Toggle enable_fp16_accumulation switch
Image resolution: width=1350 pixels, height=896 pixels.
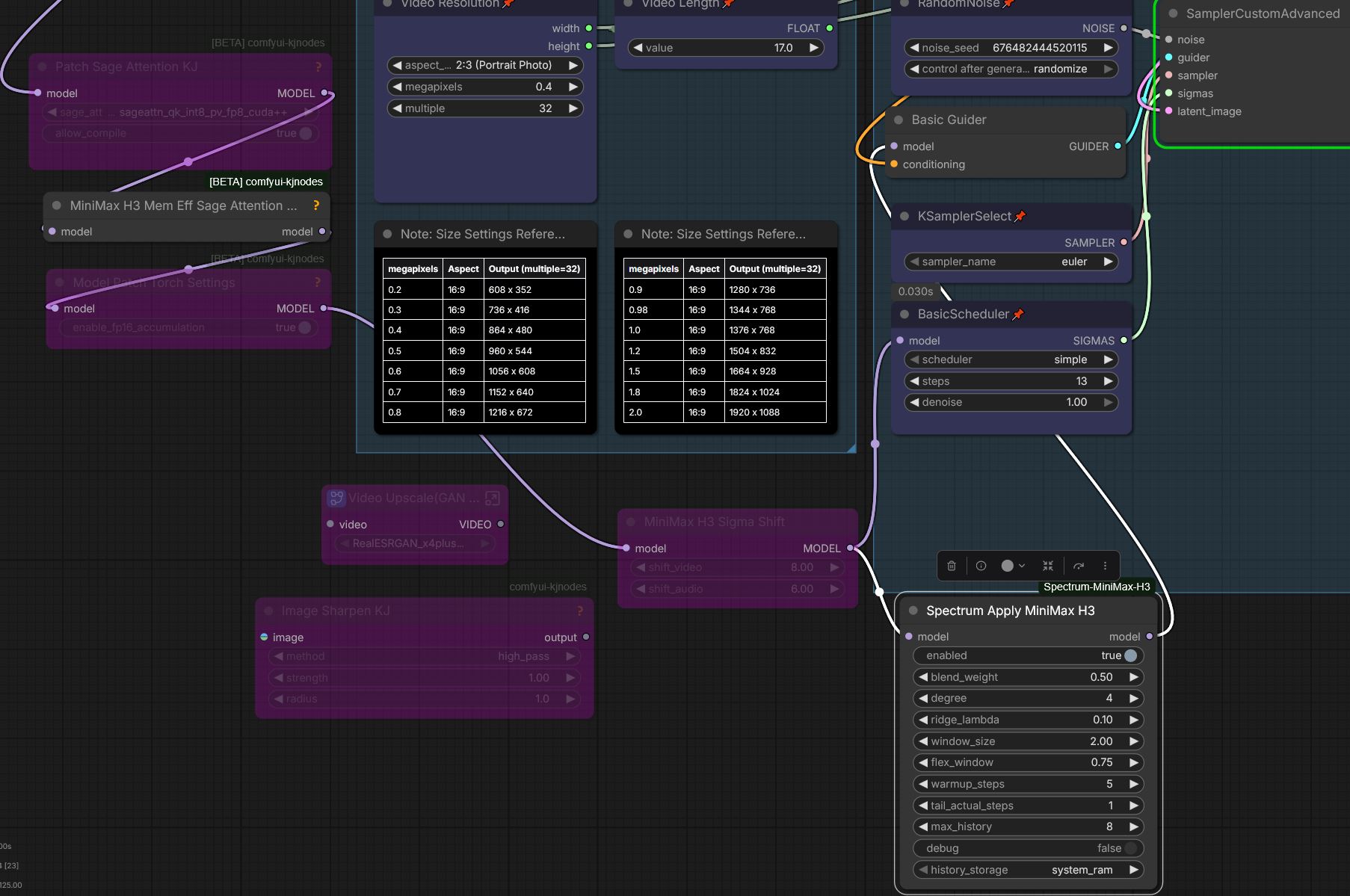(x=304, y=327)
